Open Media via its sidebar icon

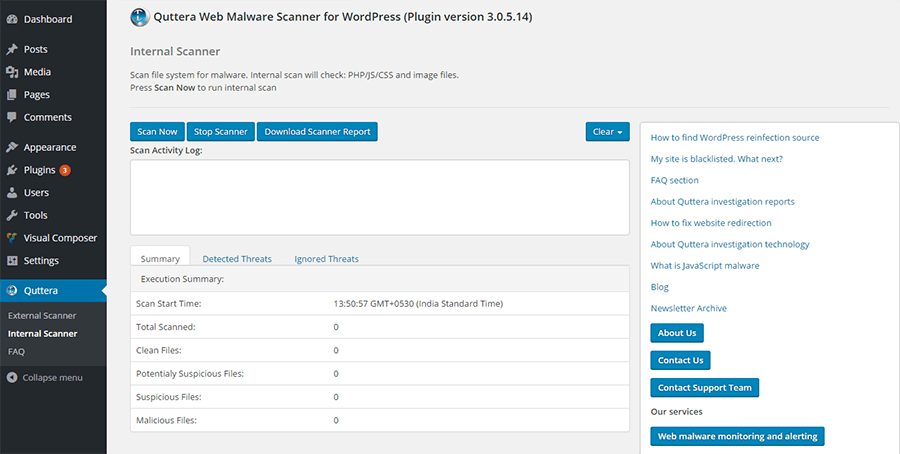point(12,72)
